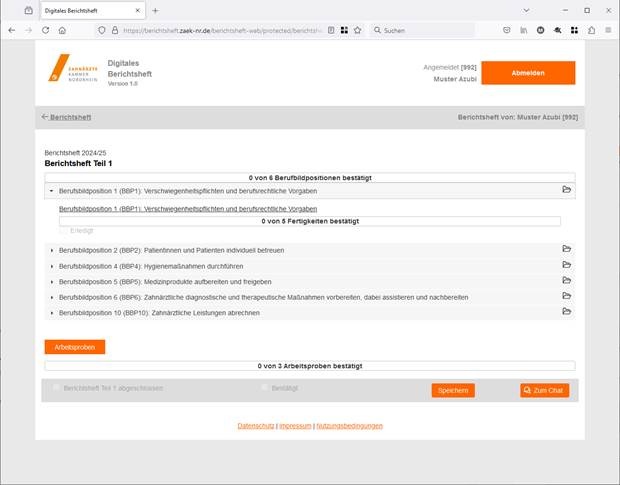Viewport: 620px width, 485px height.
Task: Go back via Berichtsheft link
Action: point(66,117)
